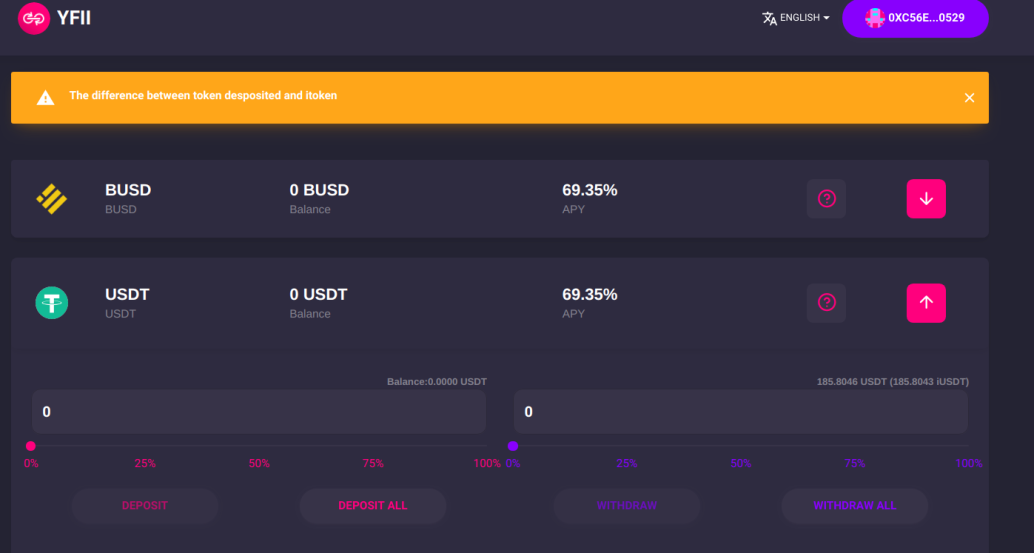Image resolution: width=1034 pixels, height=553 pixels.
Task: Click the WITHDRAW button
Action: click(626, 506)
